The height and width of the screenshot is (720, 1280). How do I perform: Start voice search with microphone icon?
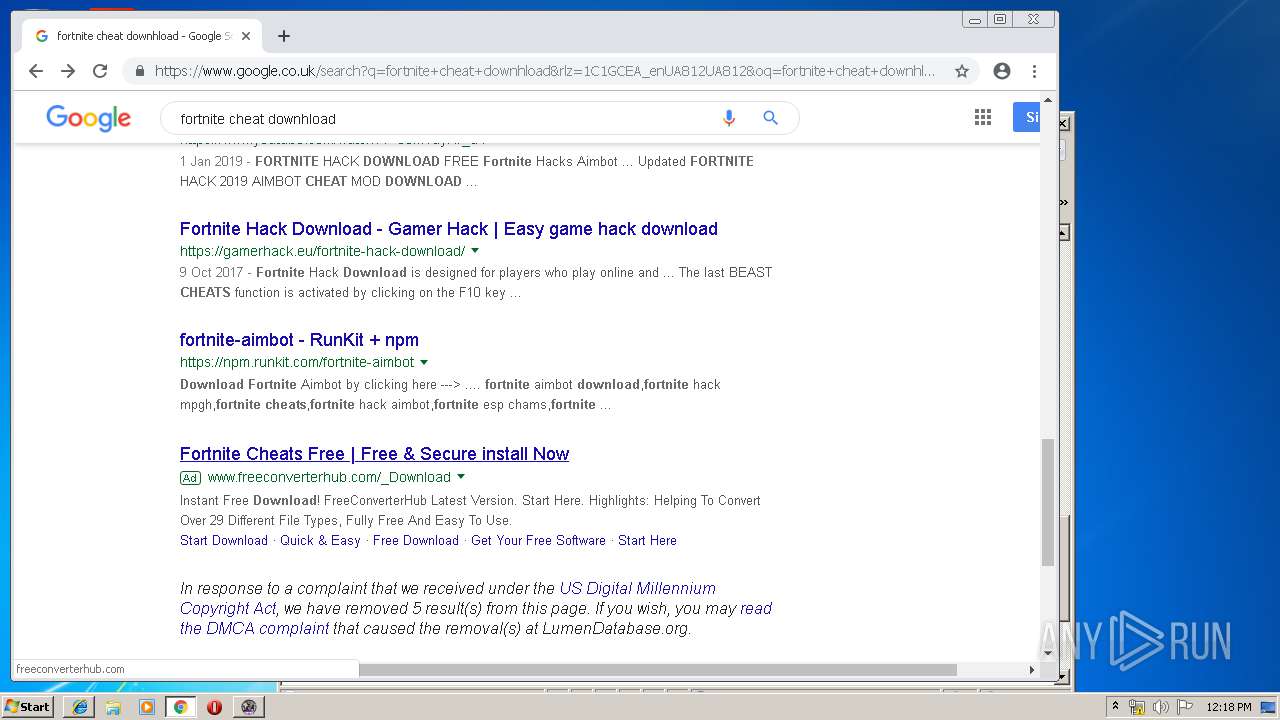[x=729, y=118]
